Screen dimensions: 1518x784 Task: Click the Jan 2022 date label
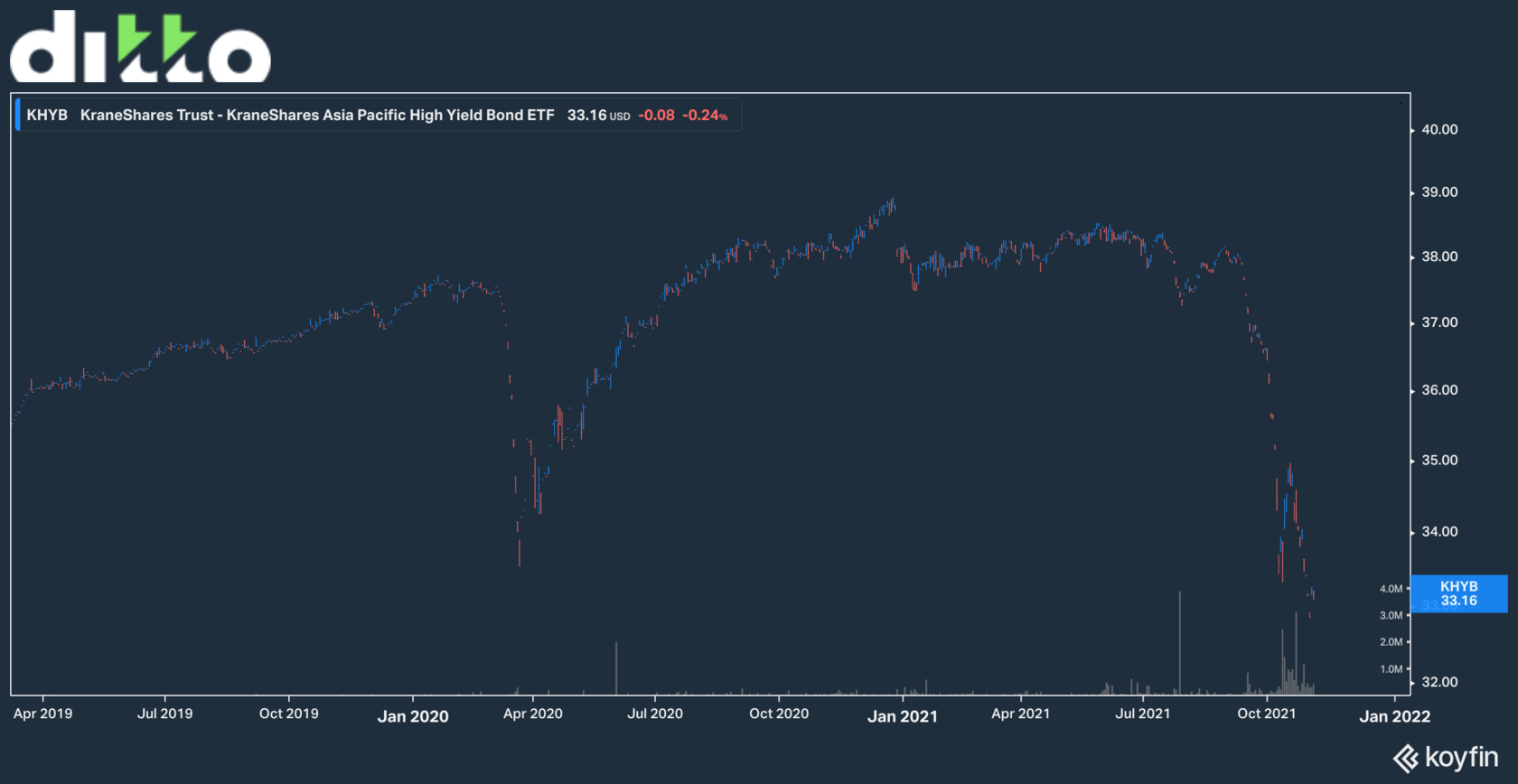coord(1395,716)
